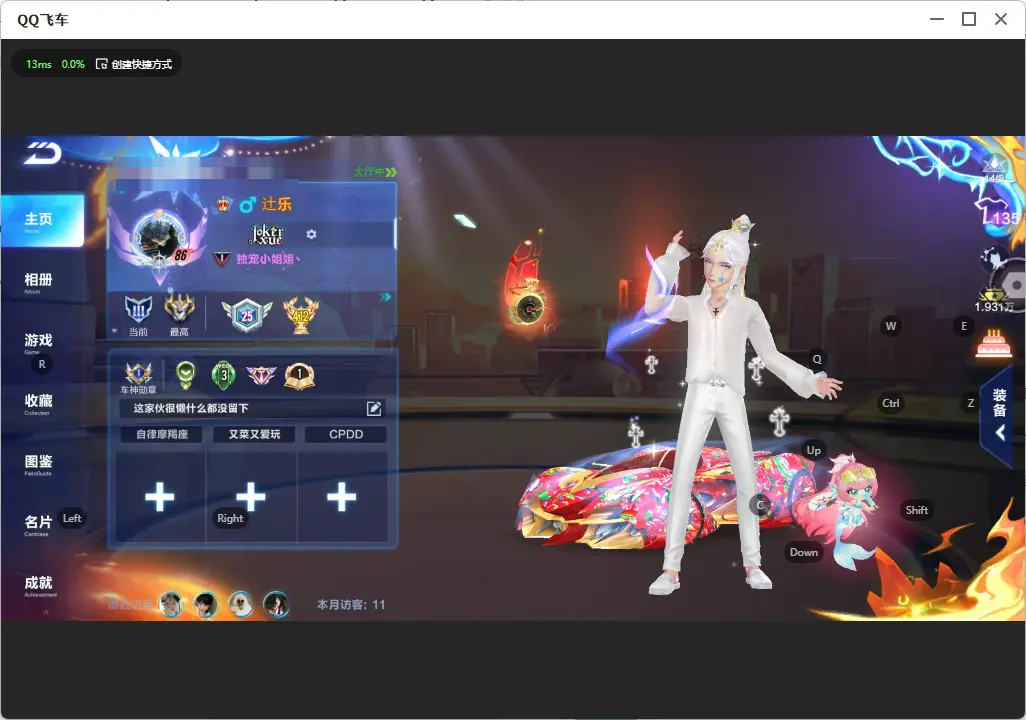1026x720 pixels.
Task: Click the male gender symbol icon
Action: pyautogui.click(x=247, y=205)
